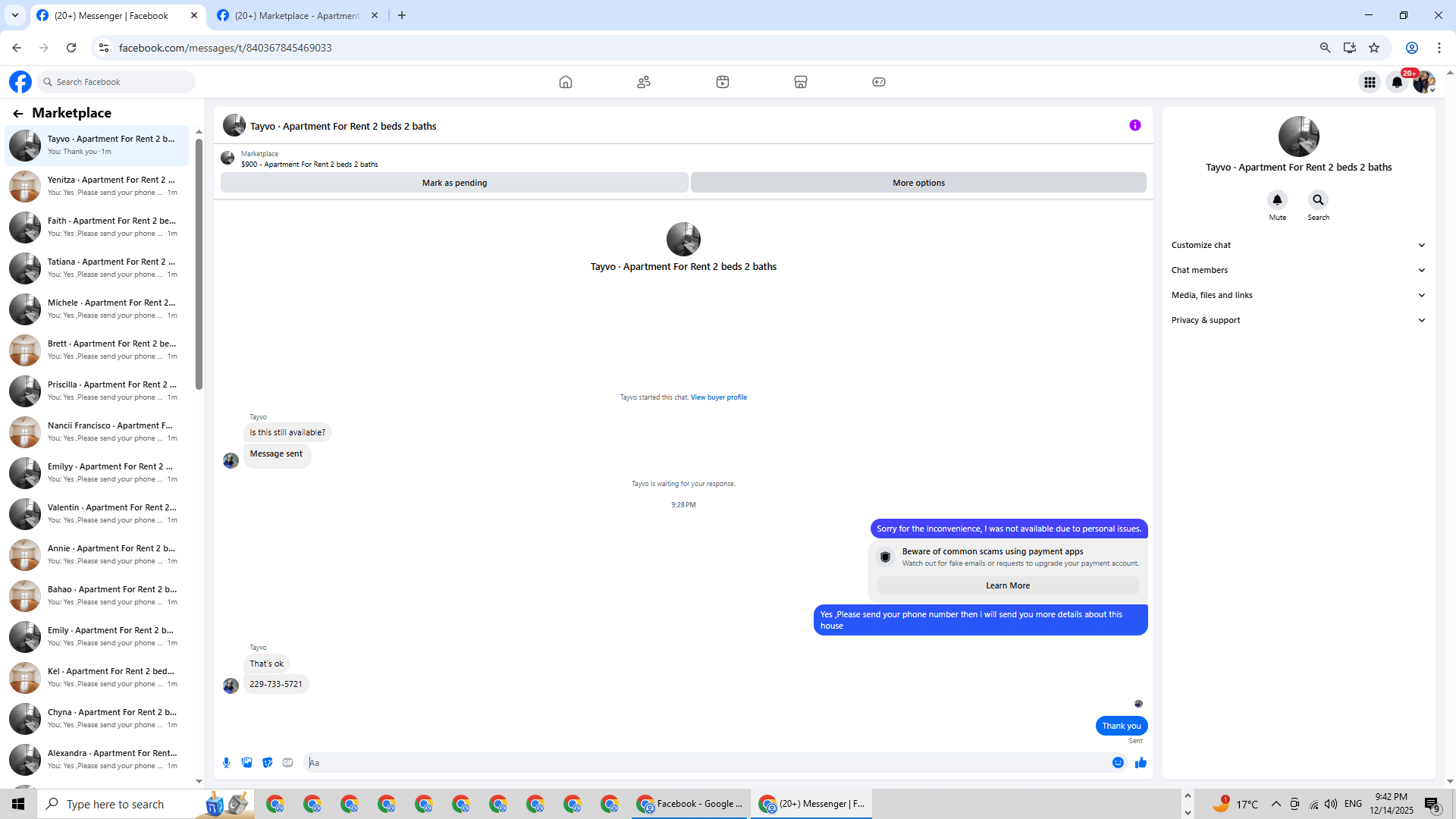
Task: Expand the Customize chat section
Action: click(x=1298, y=245)
